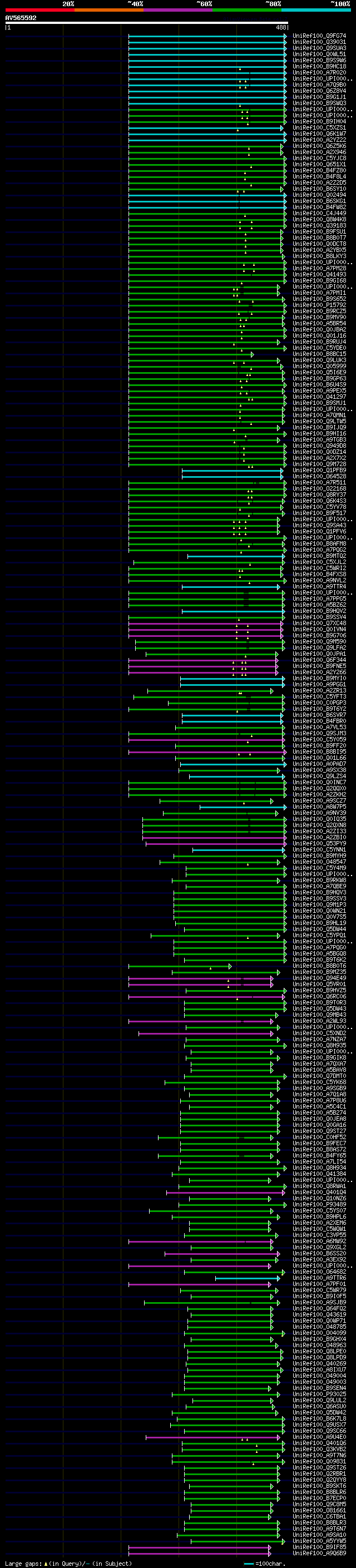The image size is (356, 1568).
Task: Select the UniRef100_B6SVR7 label
Action: (319, 715)
